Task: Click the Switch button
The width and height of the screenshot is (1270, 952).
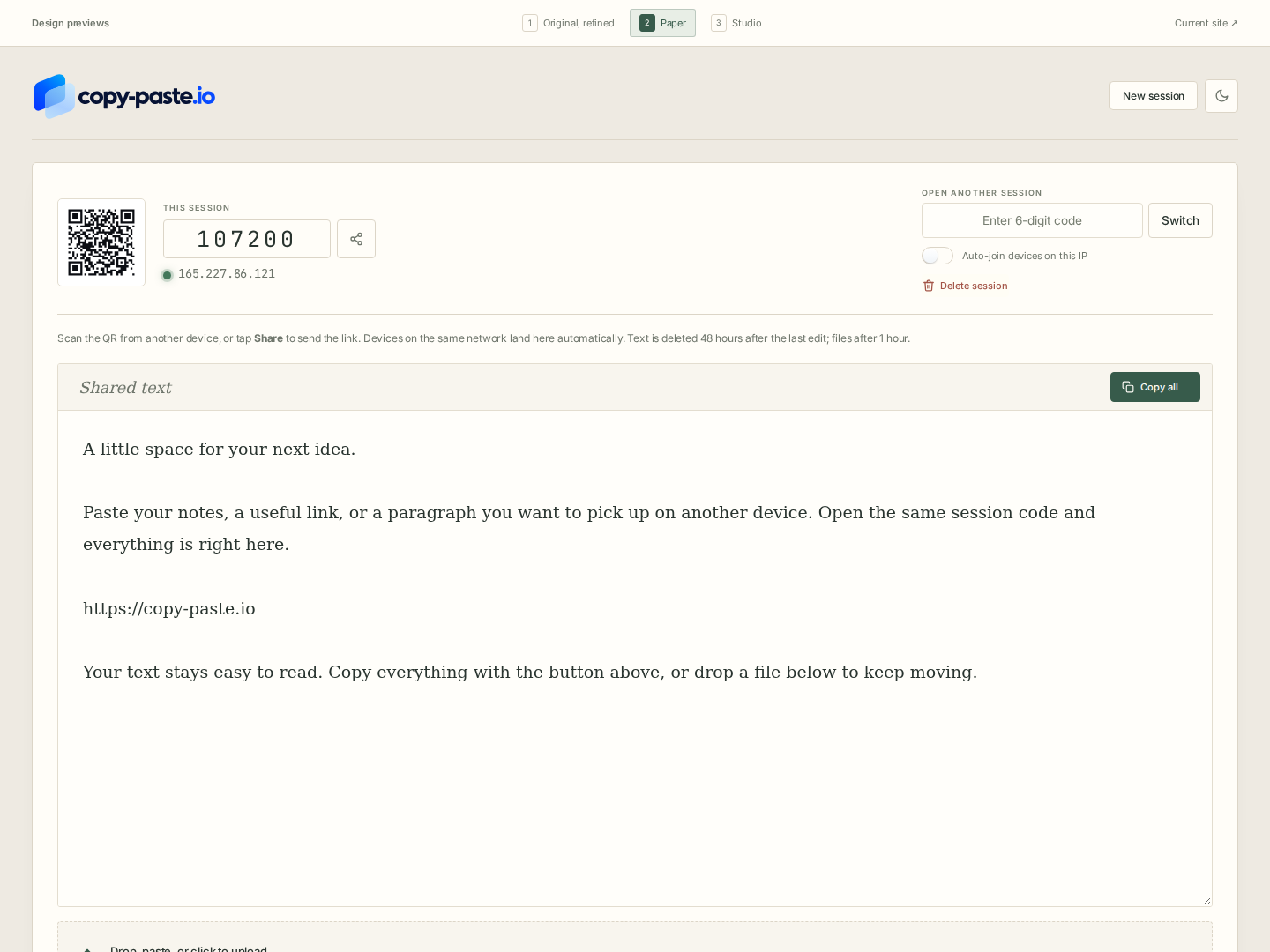Action: point(1180,220)
